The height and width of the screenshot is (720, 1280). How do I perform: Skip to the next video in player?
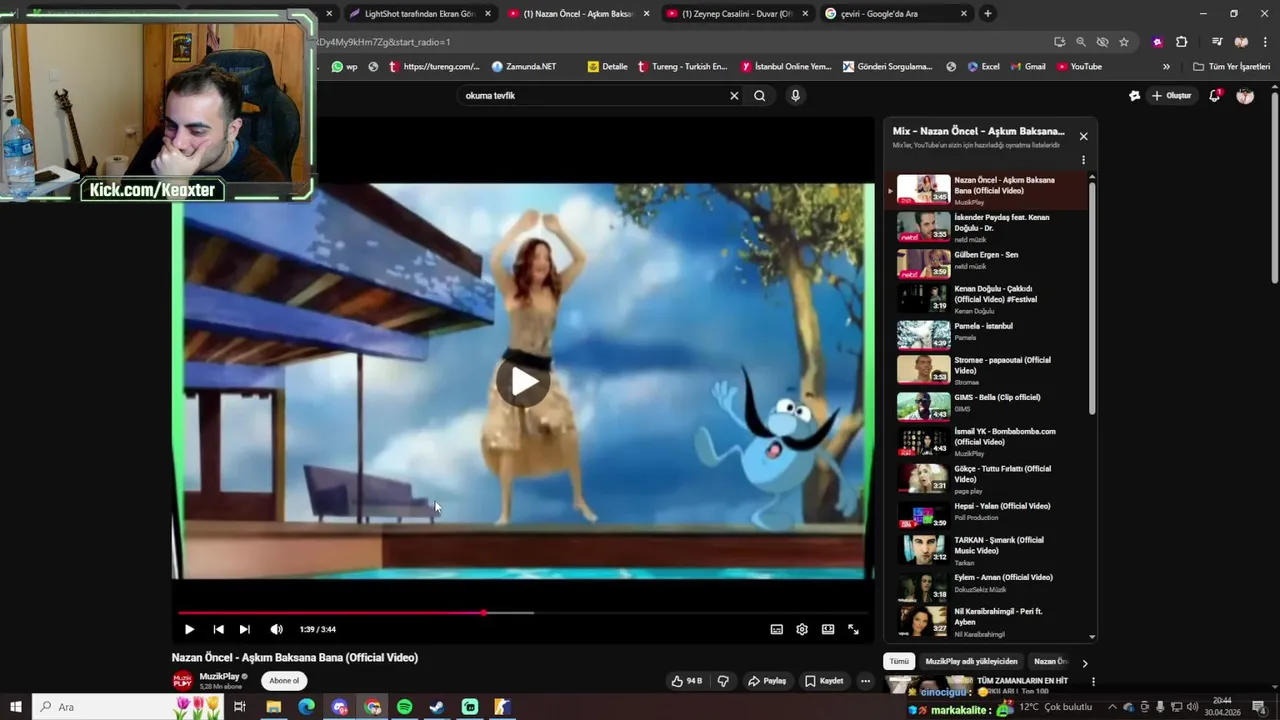coord(244,629)
